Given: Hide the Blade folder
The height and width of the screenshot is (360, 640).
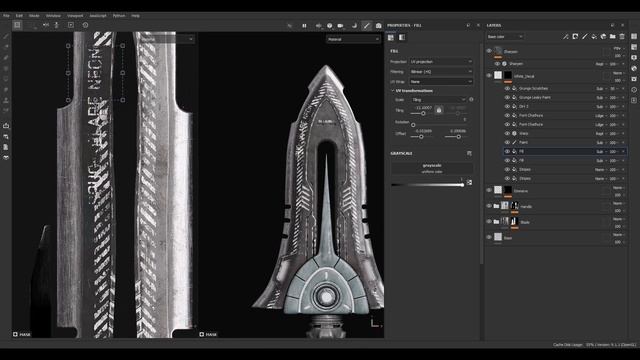Looking at the screenshot, I should (x=489, y=221).
